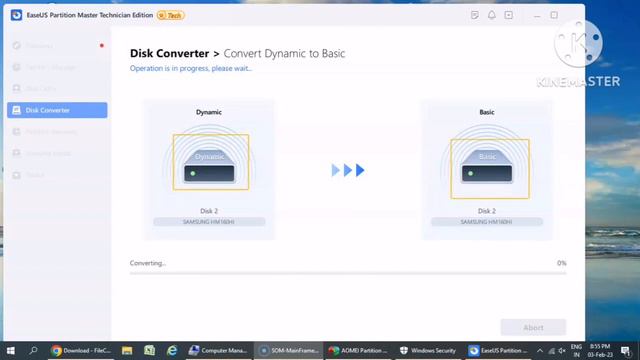
Task: Click SAMSUNG model bar in Dynamic card
Action: tap(209, 222)
